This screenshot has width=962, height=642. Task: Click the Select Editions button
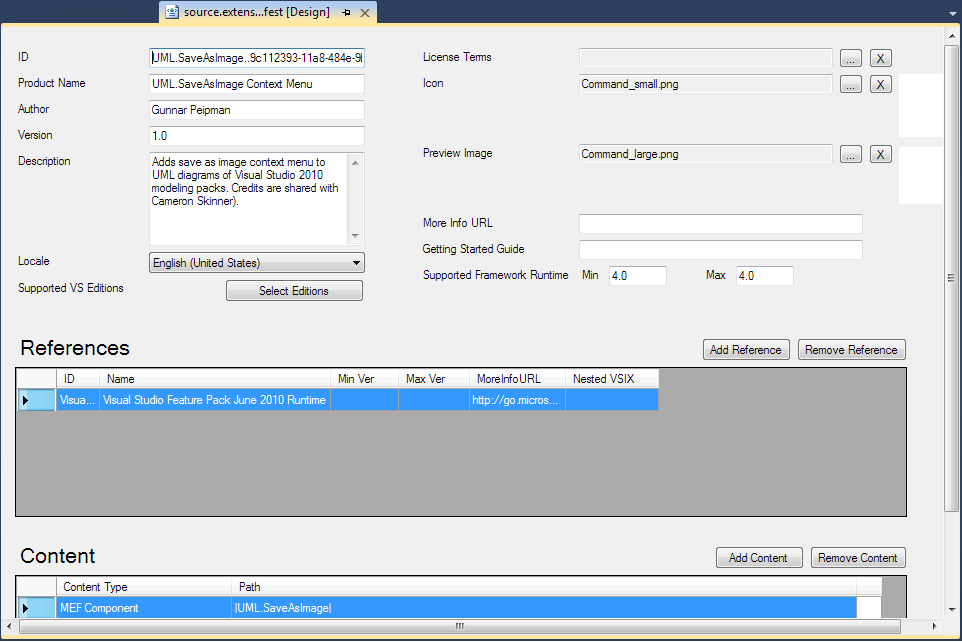pos(294,291)
